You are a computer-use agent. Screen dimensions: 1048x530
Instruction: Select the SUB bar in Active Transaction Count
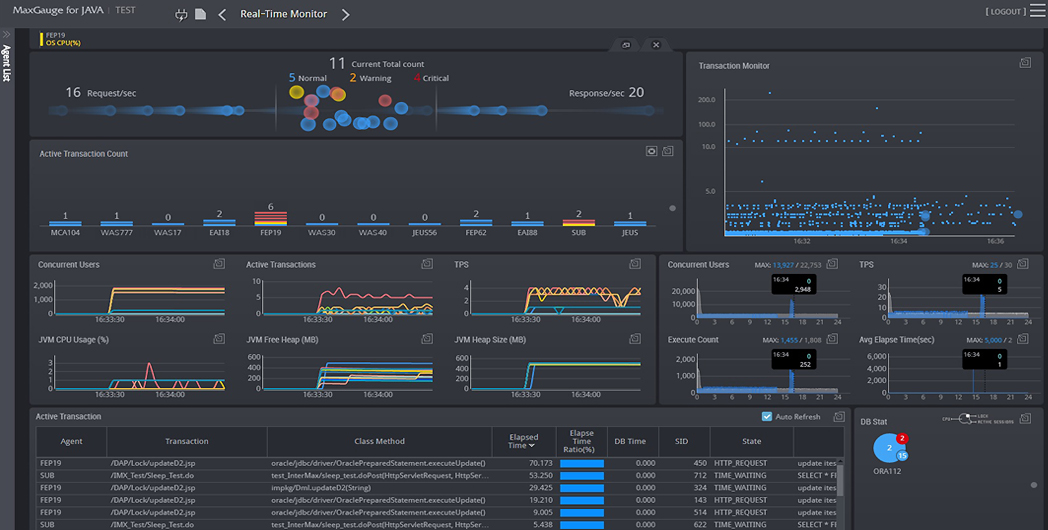pos(579,223)
